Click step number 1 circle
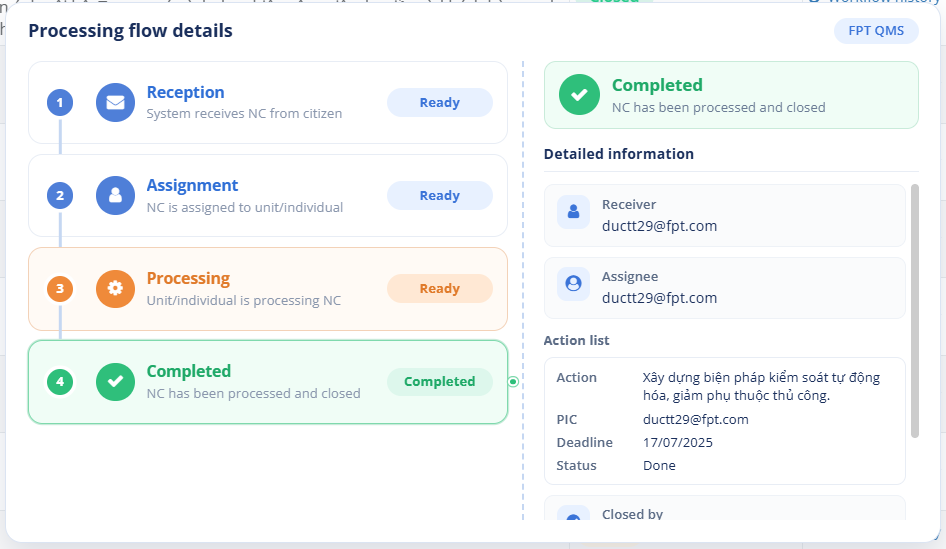 (x=60, y=103)
